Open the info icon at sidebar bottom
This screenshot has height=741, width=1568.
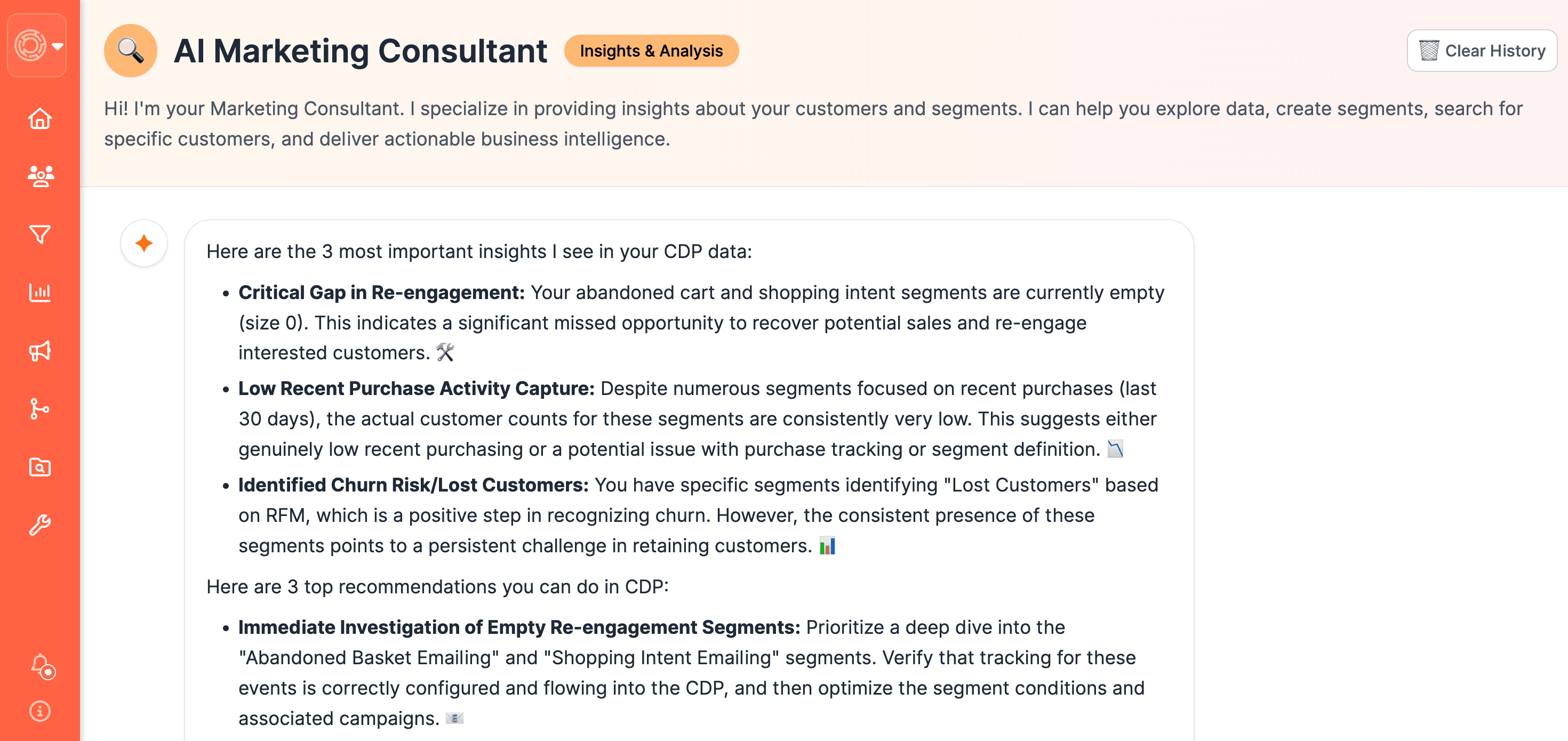pos(39,711)
